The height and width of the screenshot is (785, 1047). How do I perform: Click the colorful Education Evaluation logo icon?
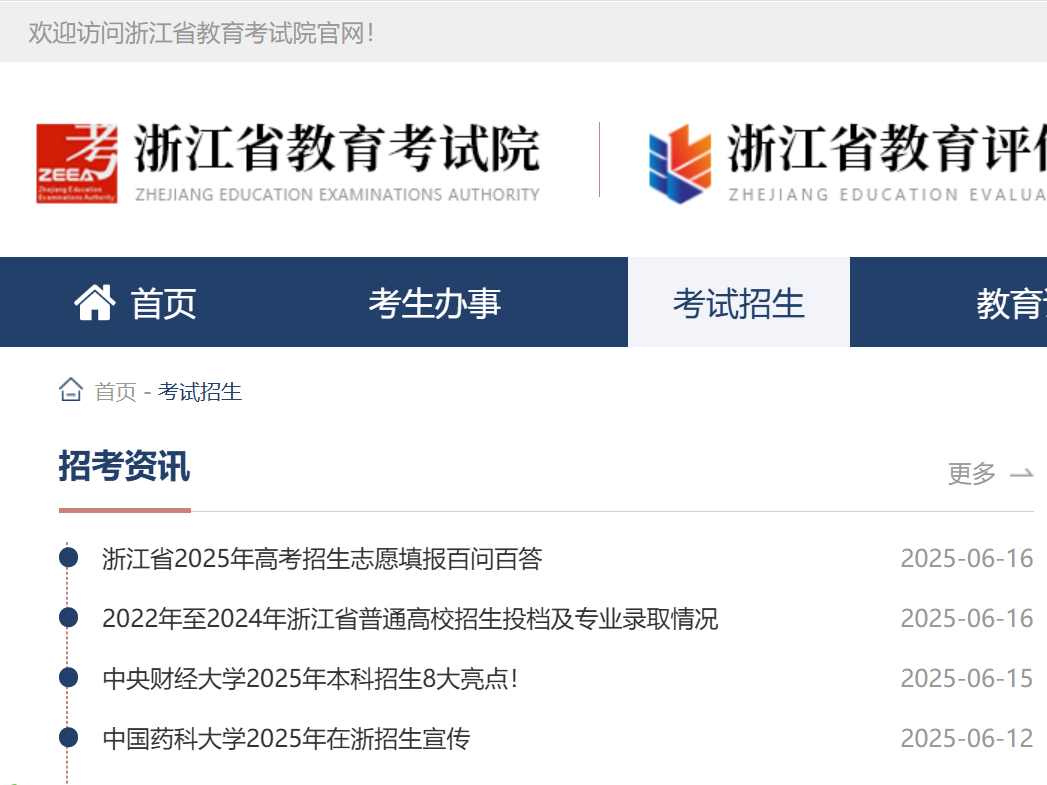click(x=680, y=164)
